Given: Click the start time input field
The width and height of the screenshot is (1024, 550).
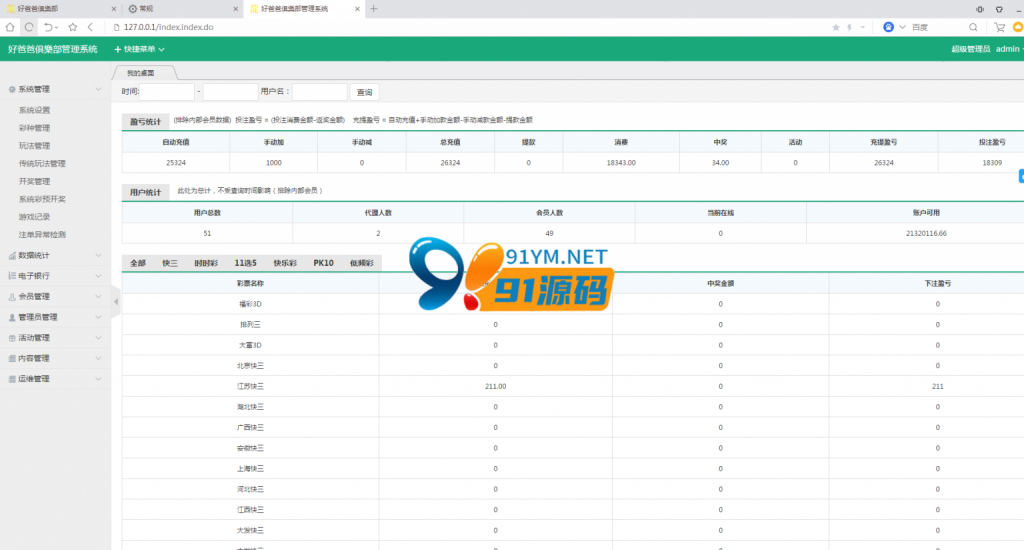Looking at the screenshot, I should point(167,92).
